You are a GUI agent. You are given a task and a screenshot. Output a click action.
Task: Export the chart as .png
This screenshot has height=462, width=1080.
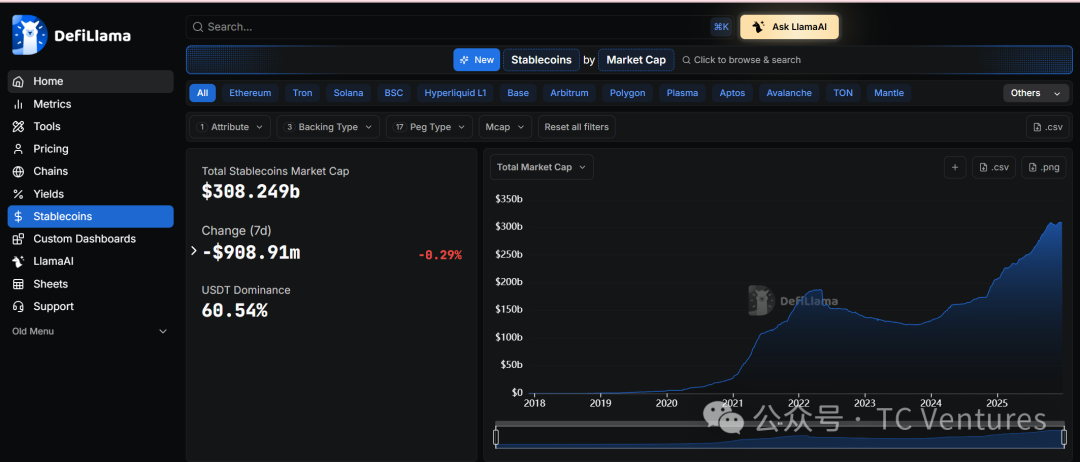coord(1043,167)
